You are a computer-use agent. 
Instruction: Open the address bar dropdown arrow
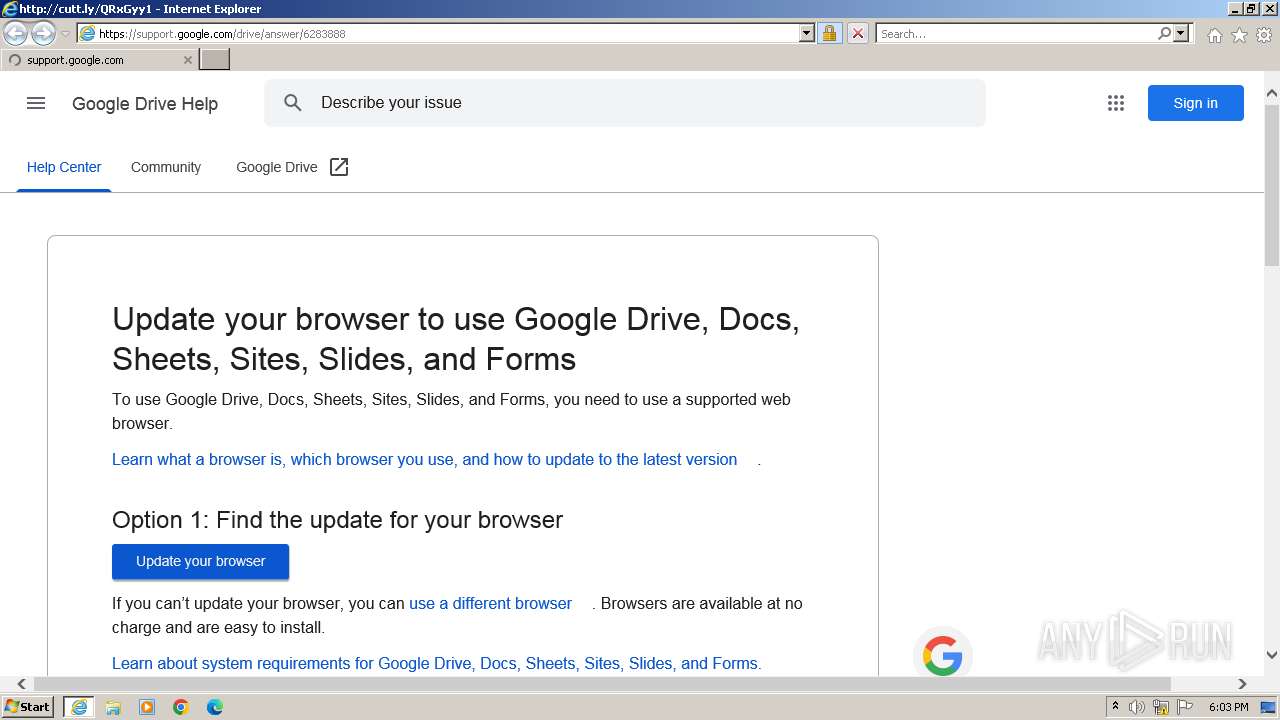(807, 33)
